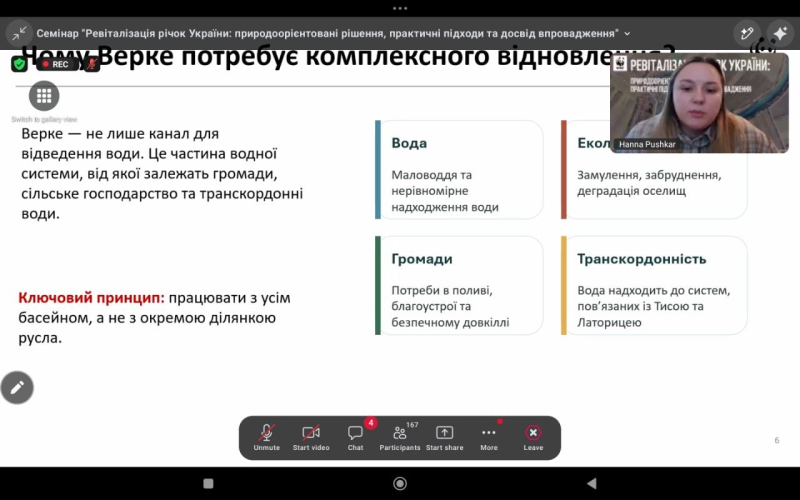Unmute the microphone in the meeting toolbar

[266, 438]
